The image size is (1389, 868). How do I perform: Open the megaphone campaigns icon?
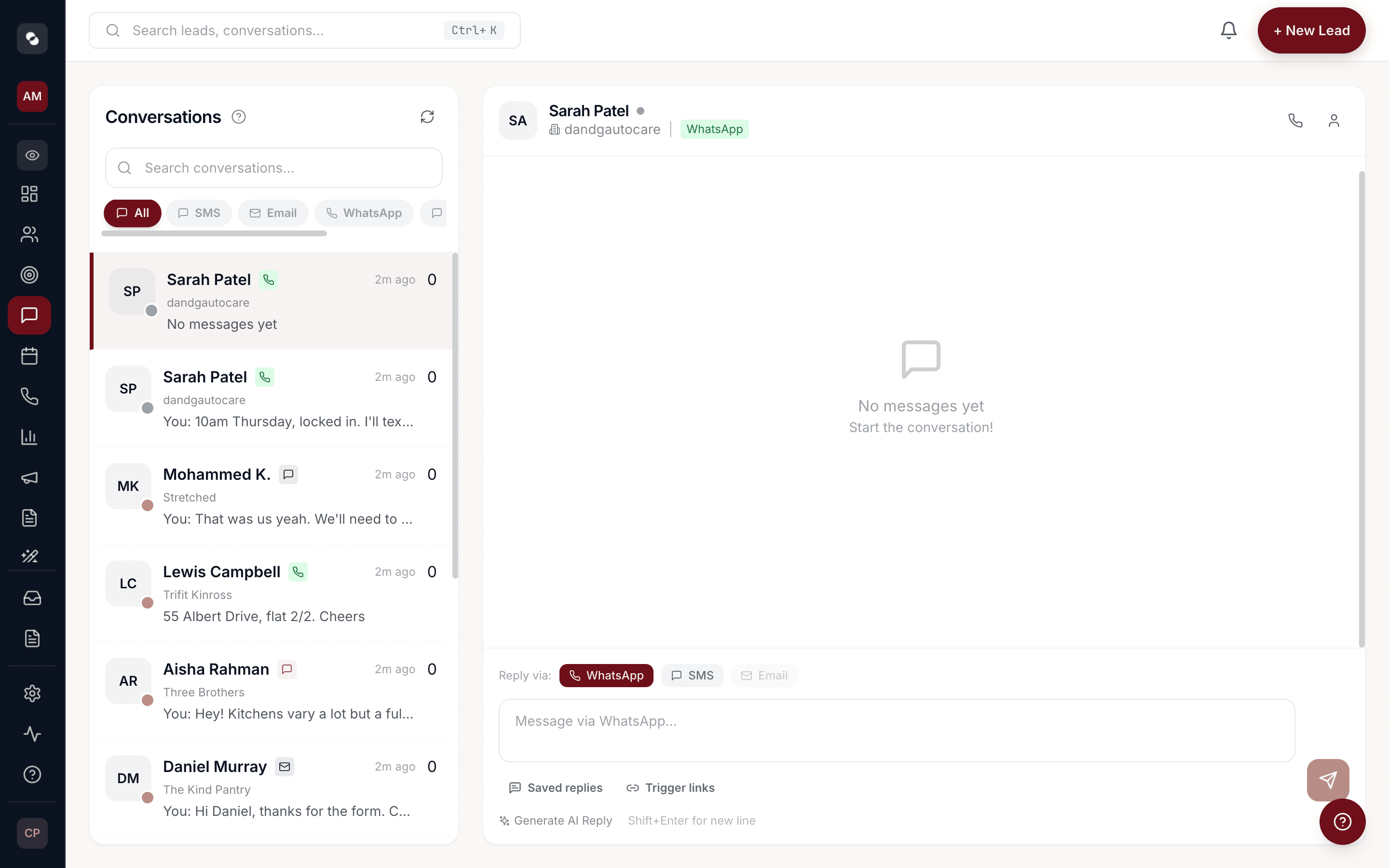coord(29,477)
